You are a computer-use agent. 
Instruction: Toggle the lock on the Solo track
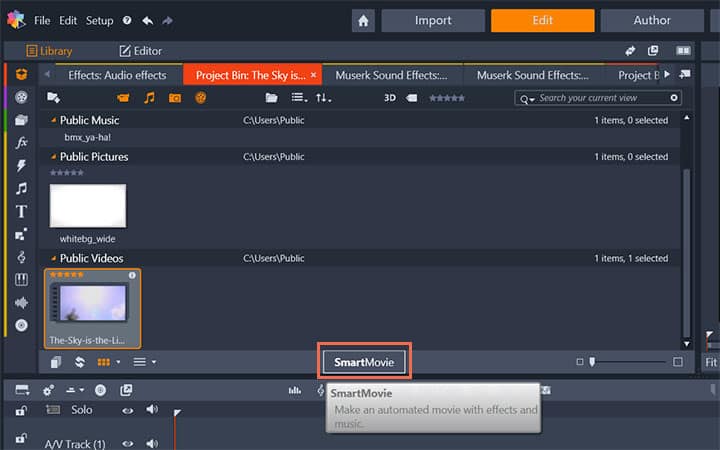click(x=21, y=410)
